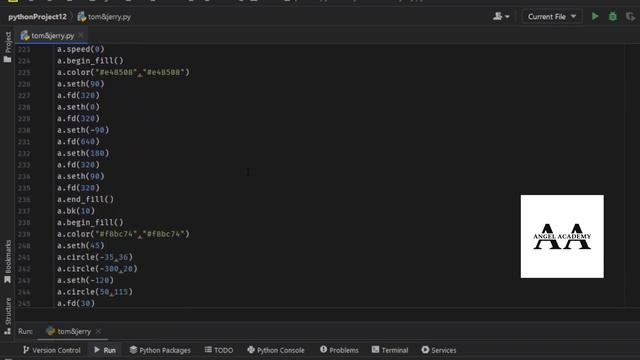The image size is (640, 360).
Task: Click tom&jerry.py breadcrumb in navigation bar
Action: (104, 17)
